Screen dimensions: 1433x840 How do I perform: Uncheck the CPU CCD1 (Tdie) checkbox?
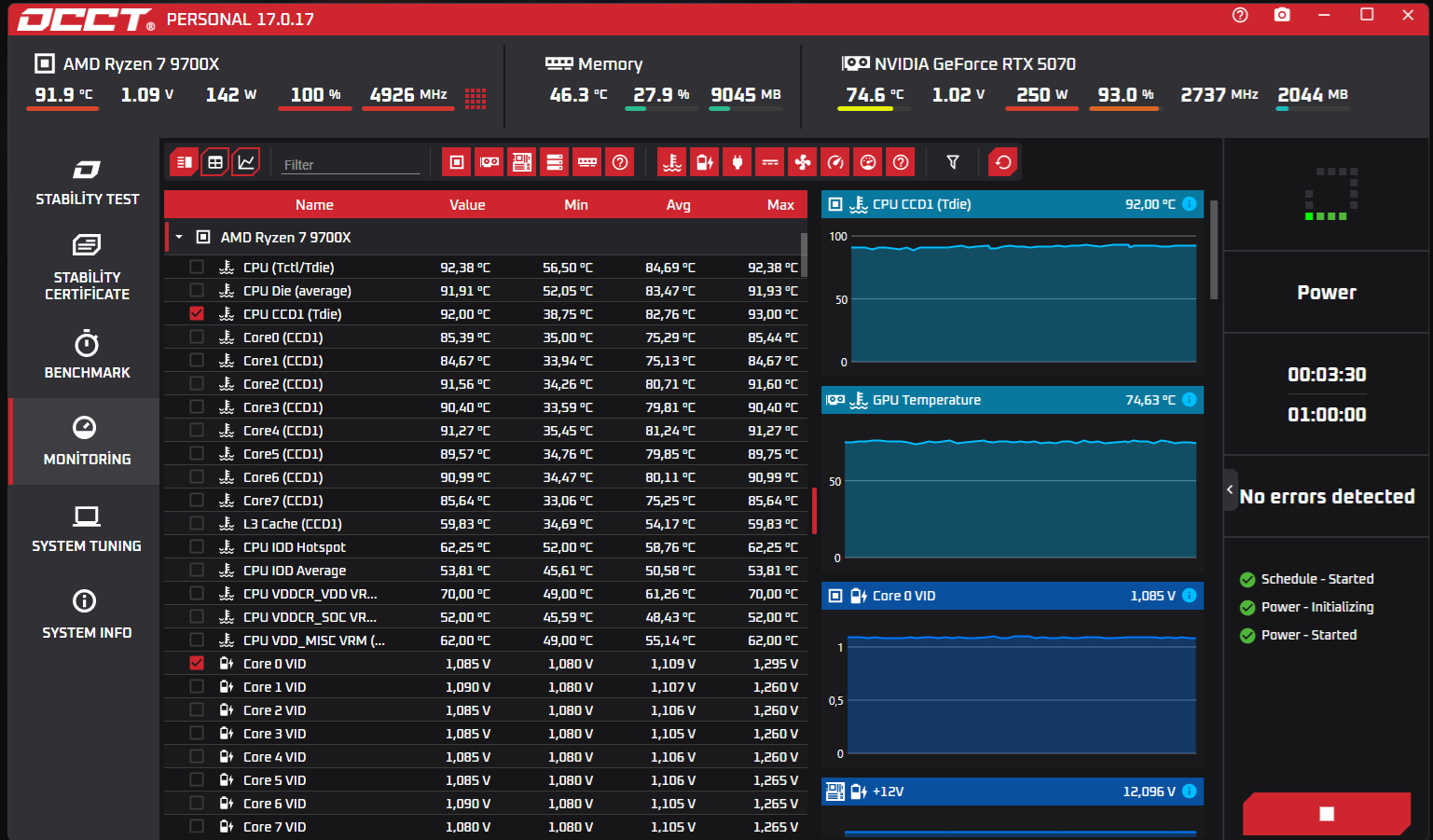click(x=197, y=314)
